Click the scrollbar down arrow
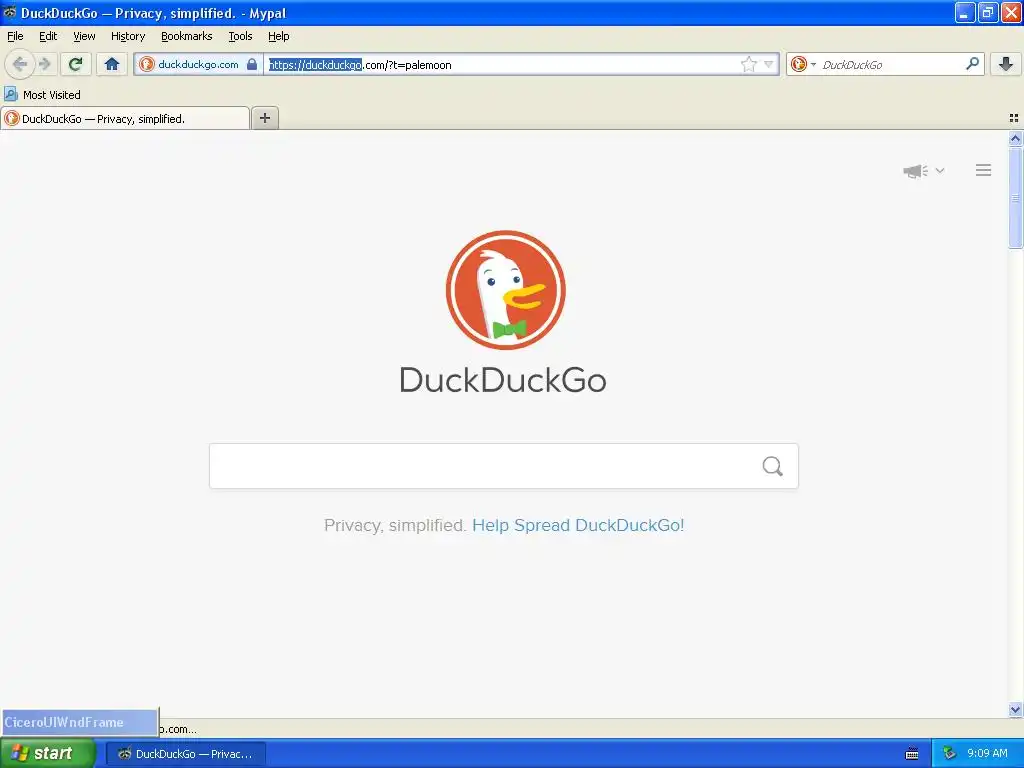 coord(1016,709)
